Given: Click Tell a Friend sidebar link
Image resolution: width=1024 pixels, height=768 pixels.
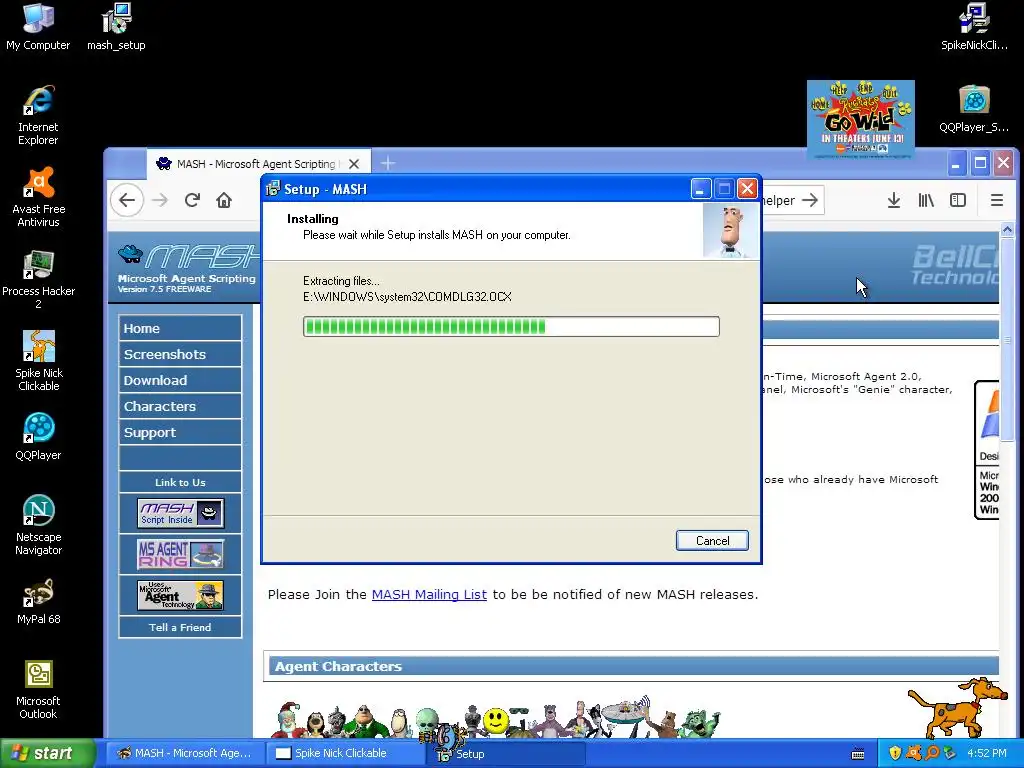Looking at the screenshot, I should coord(180,627).
